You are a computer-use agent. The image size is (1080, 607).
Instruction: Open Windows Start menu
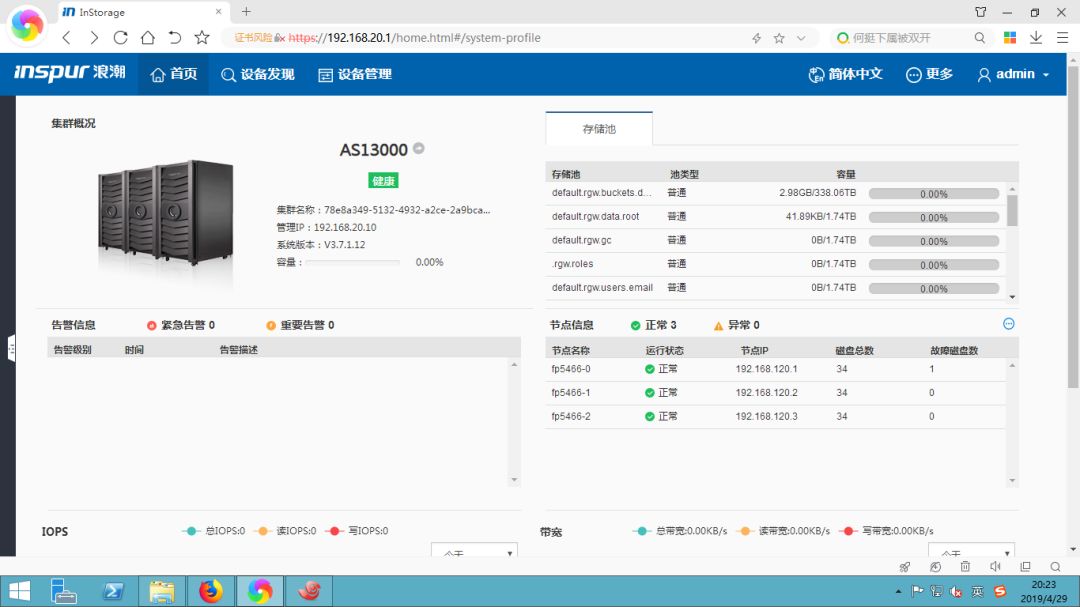pos(19,591)
